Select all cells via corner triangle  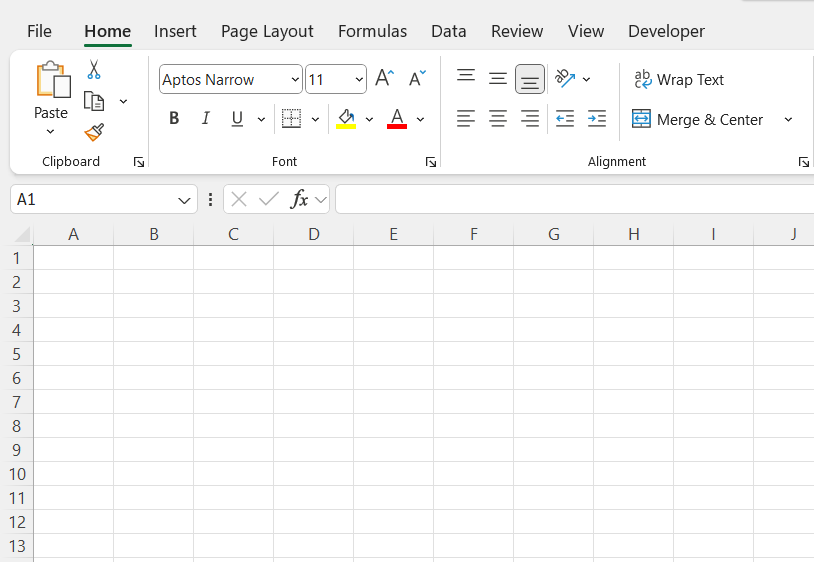[22, 235]
